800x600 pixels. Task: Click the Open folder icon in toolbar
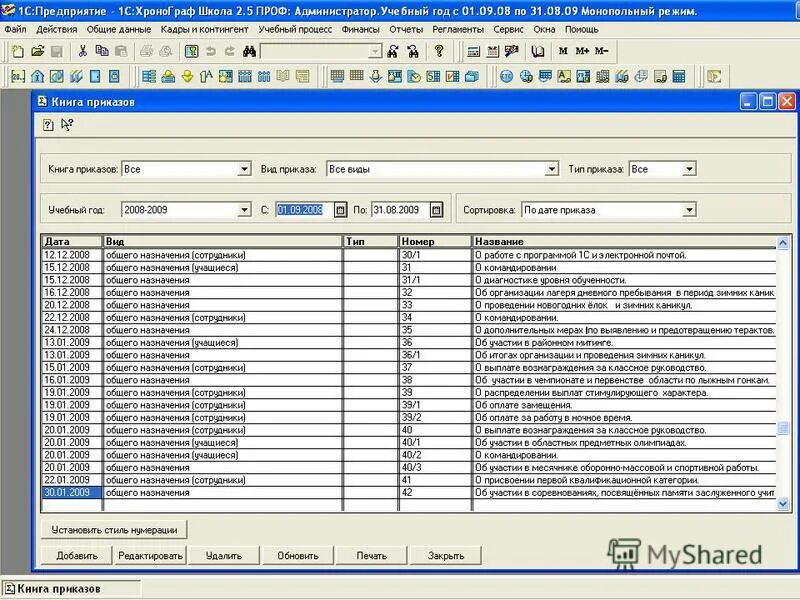(x=37, y=51)
